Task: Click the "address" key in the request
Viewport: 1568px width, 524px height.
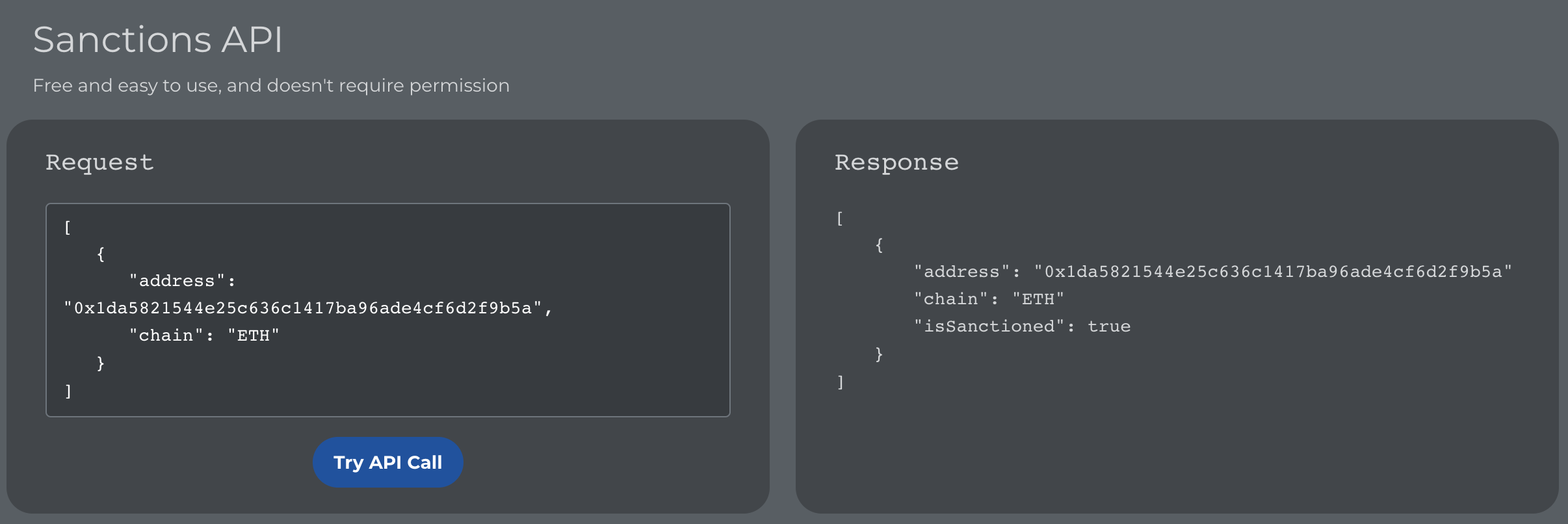Action: (177, 281)
